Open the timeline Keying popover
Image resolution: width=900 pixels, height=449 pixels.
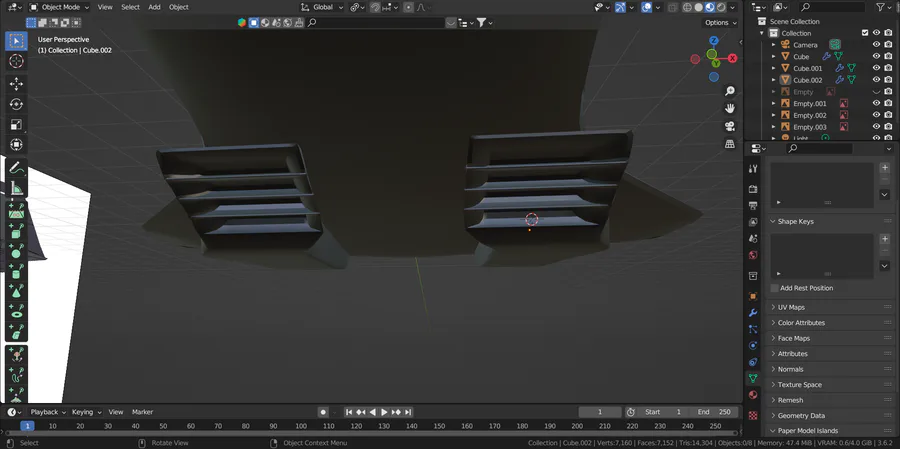click(x=86, y=412)
